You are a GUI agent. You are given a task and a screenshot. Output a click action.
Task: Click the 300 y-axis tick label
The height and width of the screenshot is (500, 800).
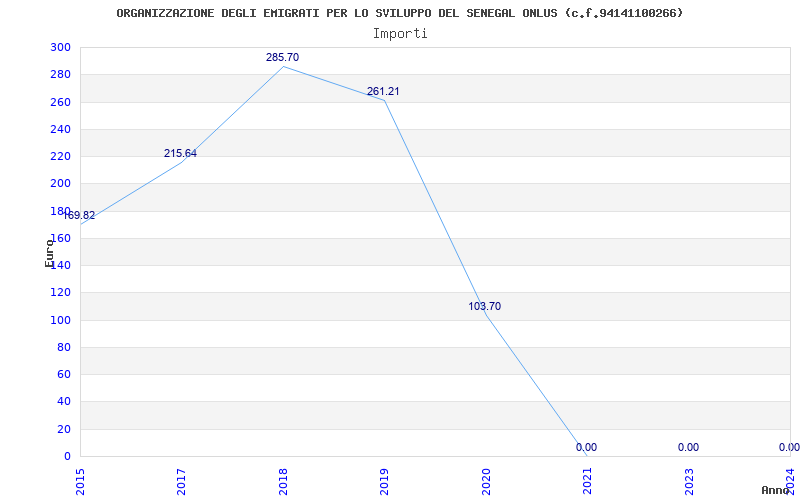point(61,47)
